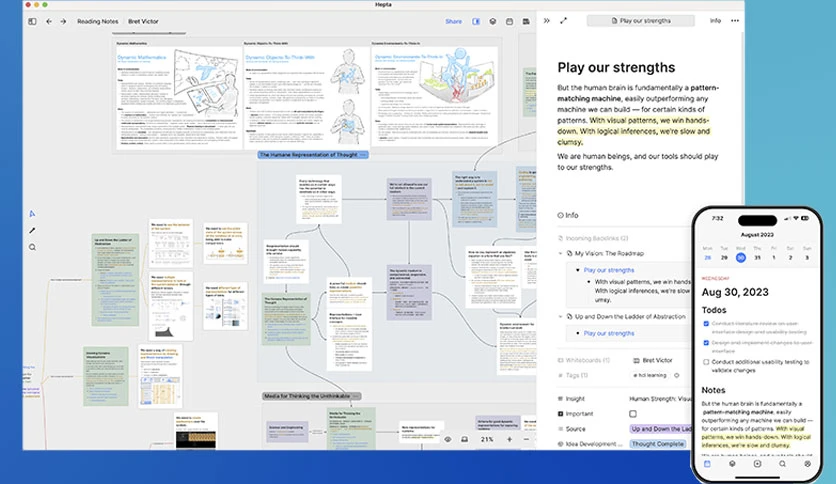Zoom in with the plus icon
Screen dimensions: 836x484
click(509, 439)
